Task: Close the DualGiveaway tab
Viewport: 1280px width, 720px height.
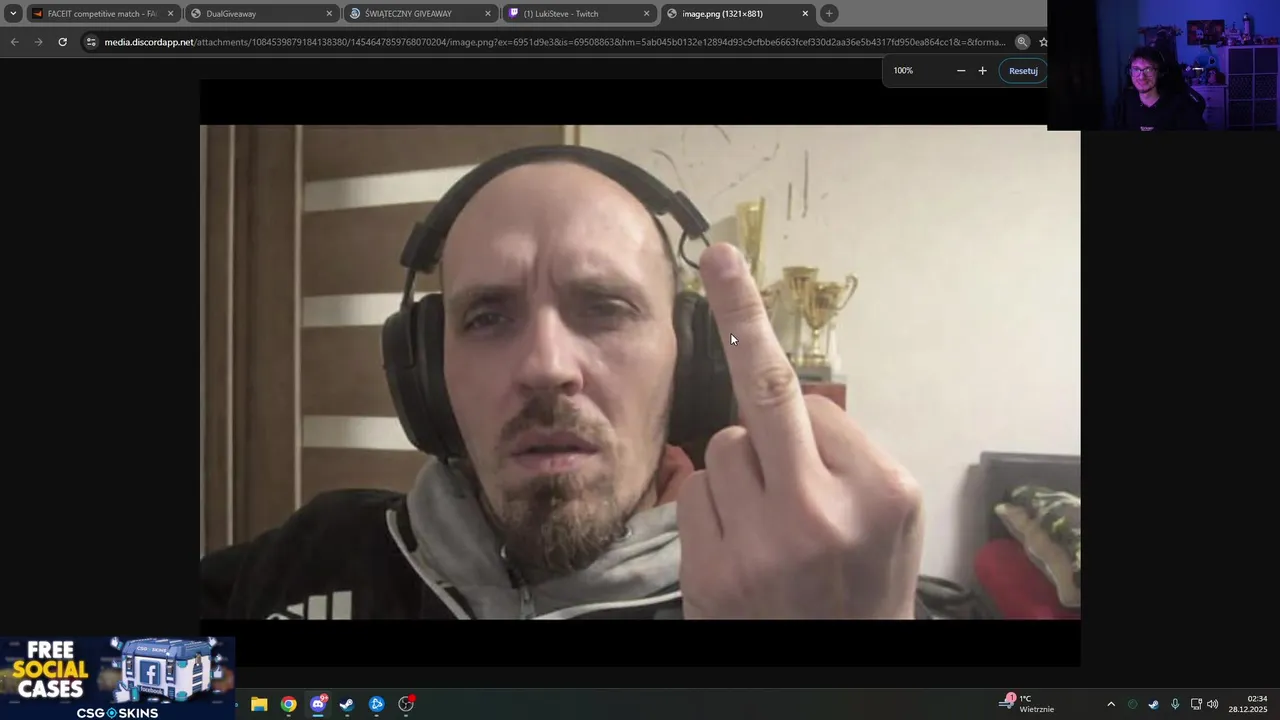Action: (x=329, y=14)
